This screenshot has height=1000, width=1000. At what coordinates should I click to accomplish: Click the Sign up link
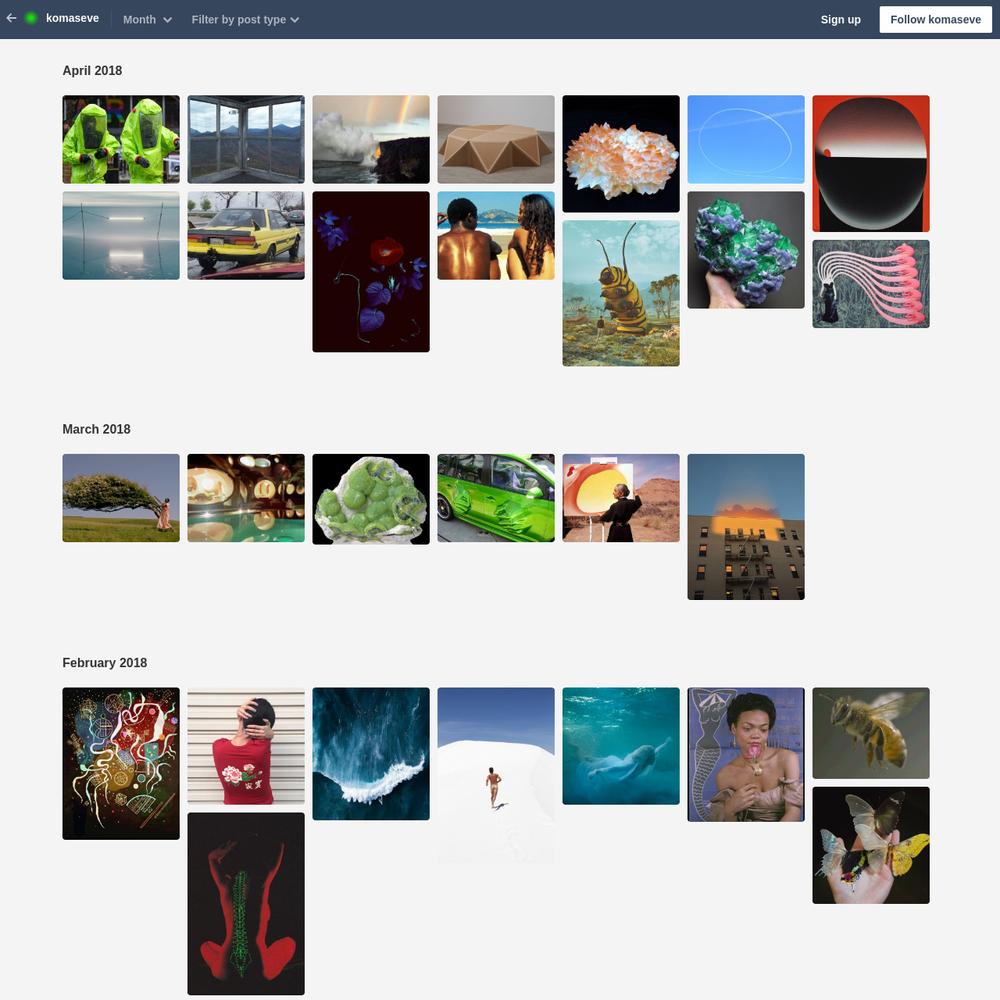coord(841,20)
